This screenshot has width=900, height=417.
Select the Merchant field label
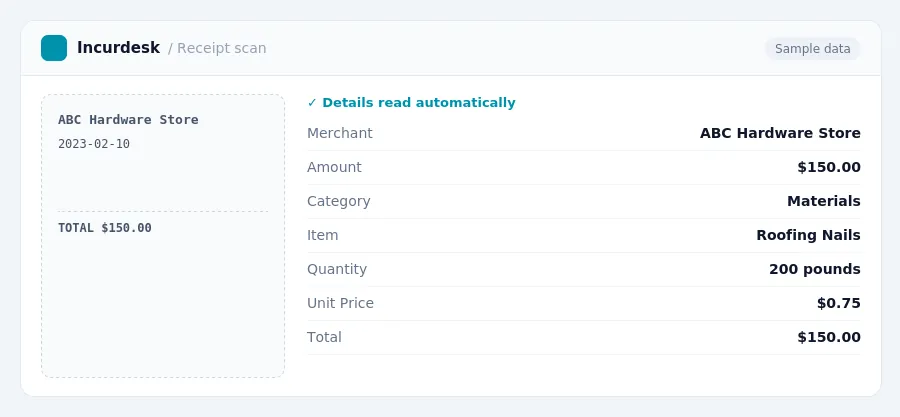(x=340, y=133)
